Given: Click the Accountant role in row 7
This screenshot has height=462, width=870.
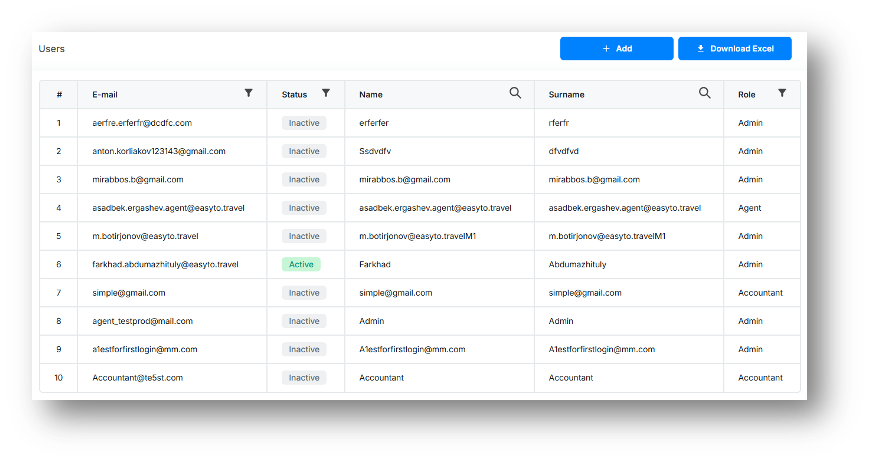Looking at the screenshot, I should [760, 293].
